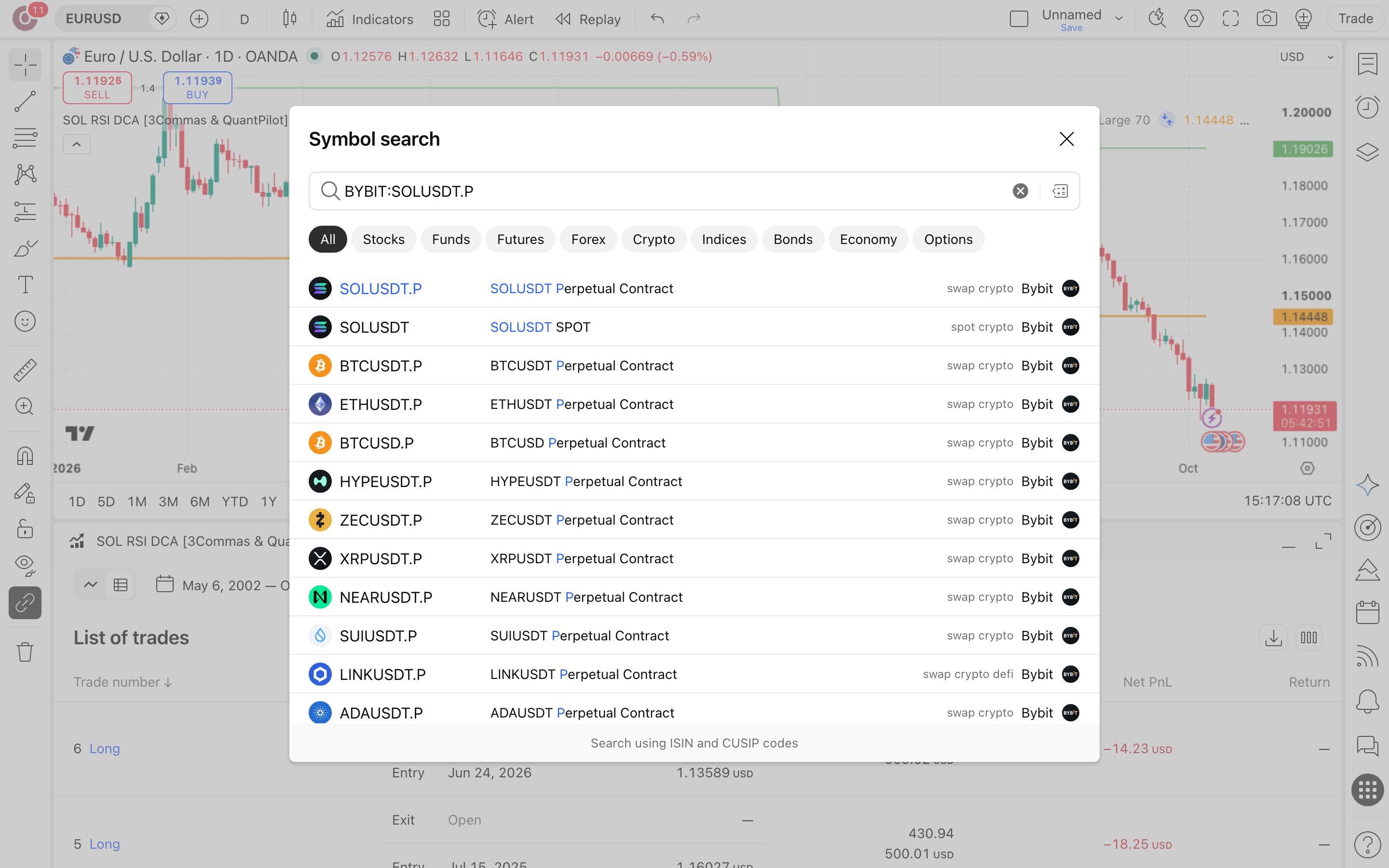Open chart type candles dropdown

pos(290,19)
